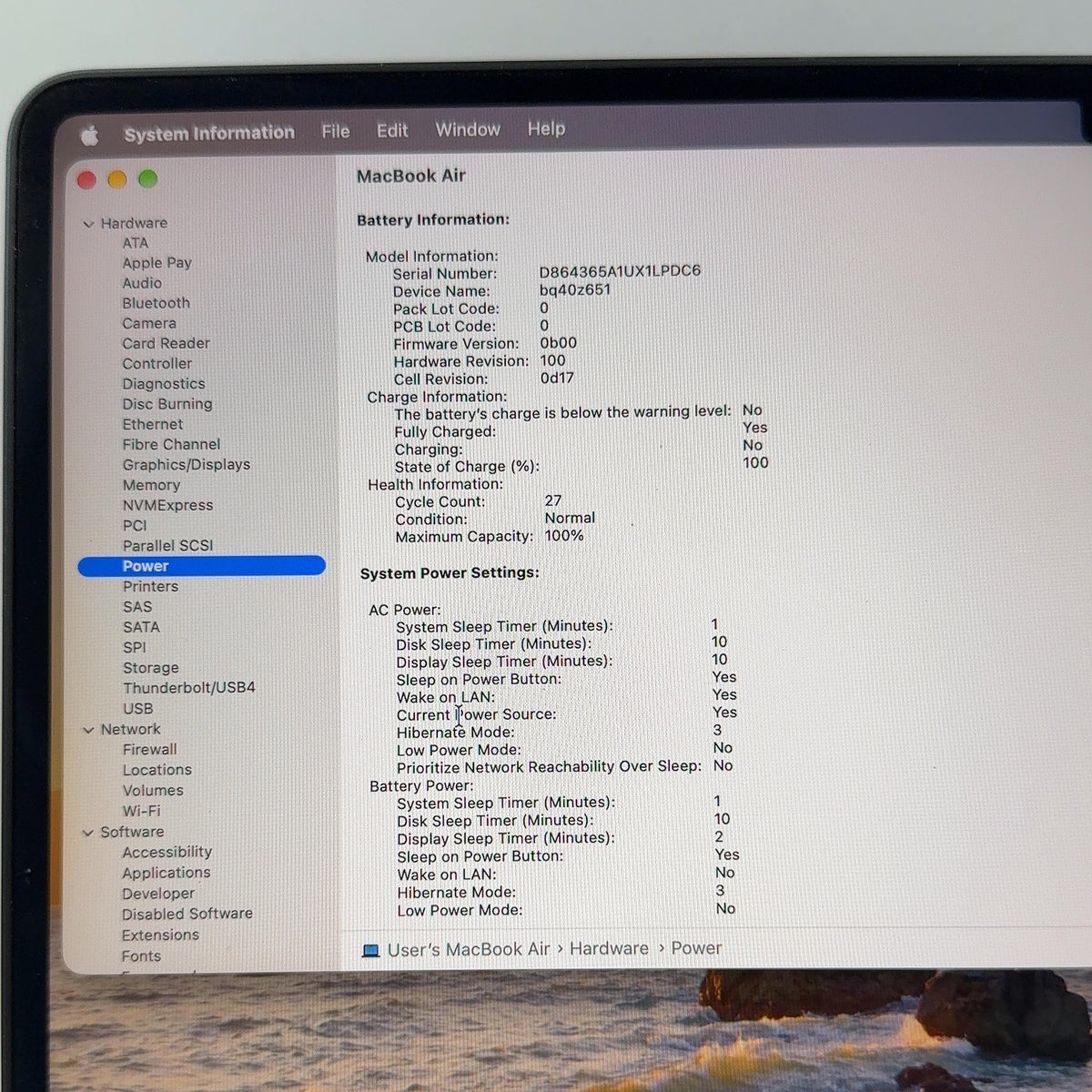Click the Firmware Version value 0b00
The image size is (1092, 1092).
pos(558,343)
